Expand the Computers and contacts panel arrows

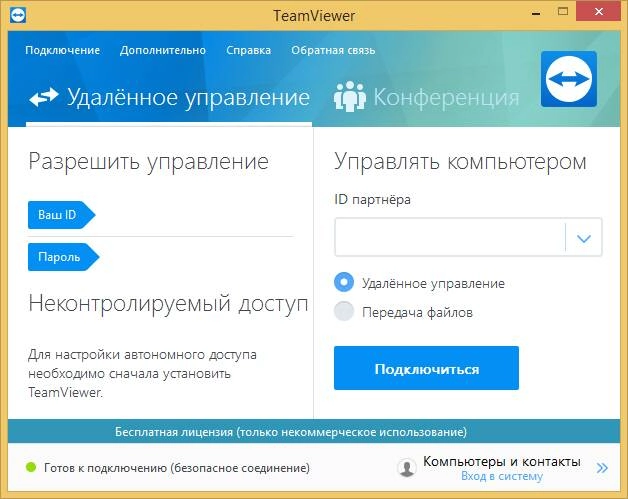click(602, 468)
